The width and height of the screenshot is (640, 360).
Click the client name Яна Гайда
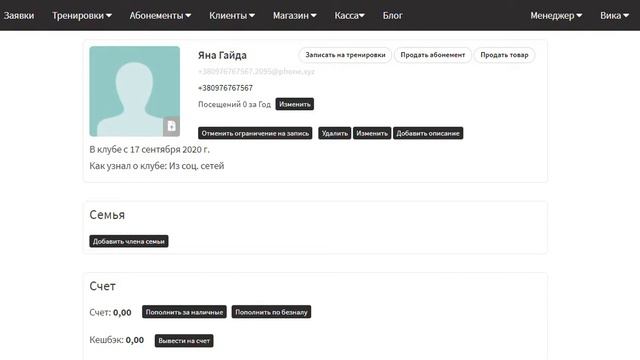(x=222, y=55)
